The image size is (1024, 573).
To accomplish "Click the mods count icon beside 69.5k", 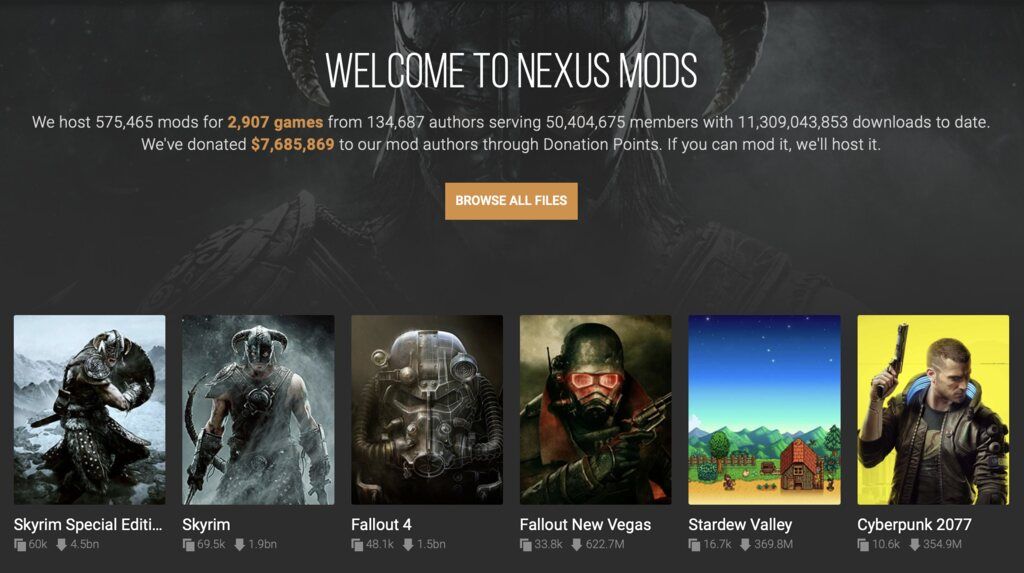I will click(189, 544).
